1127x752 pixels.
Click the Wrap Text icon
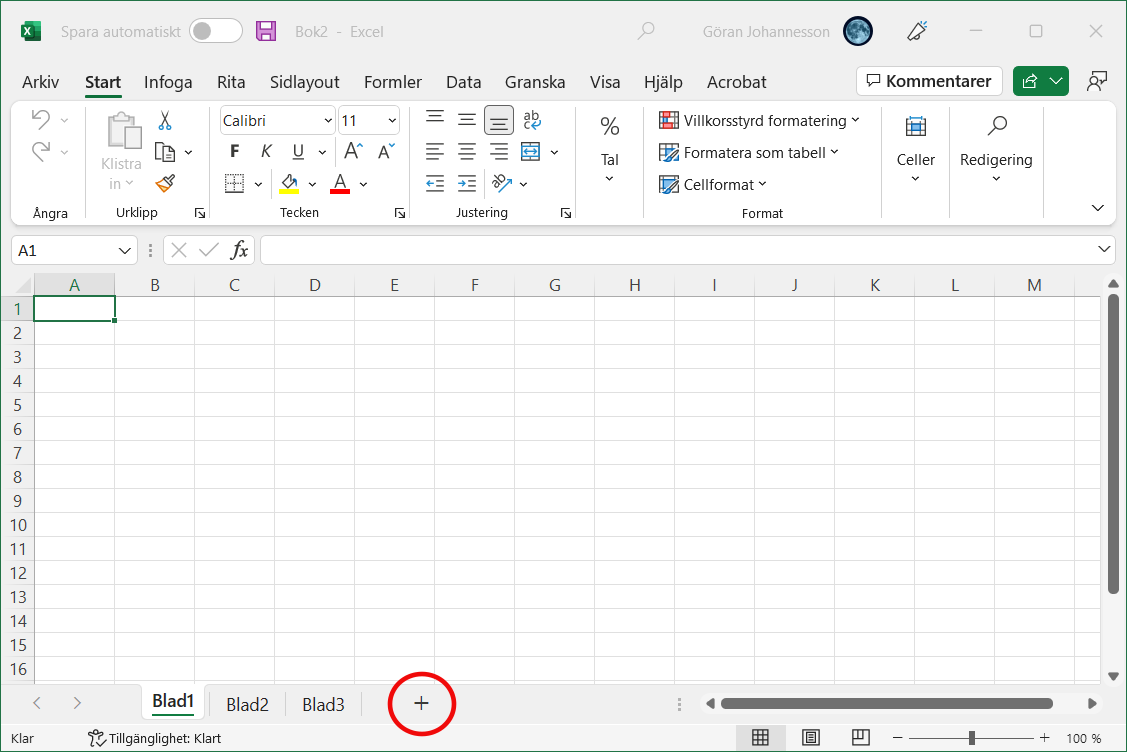pos(532,121)
